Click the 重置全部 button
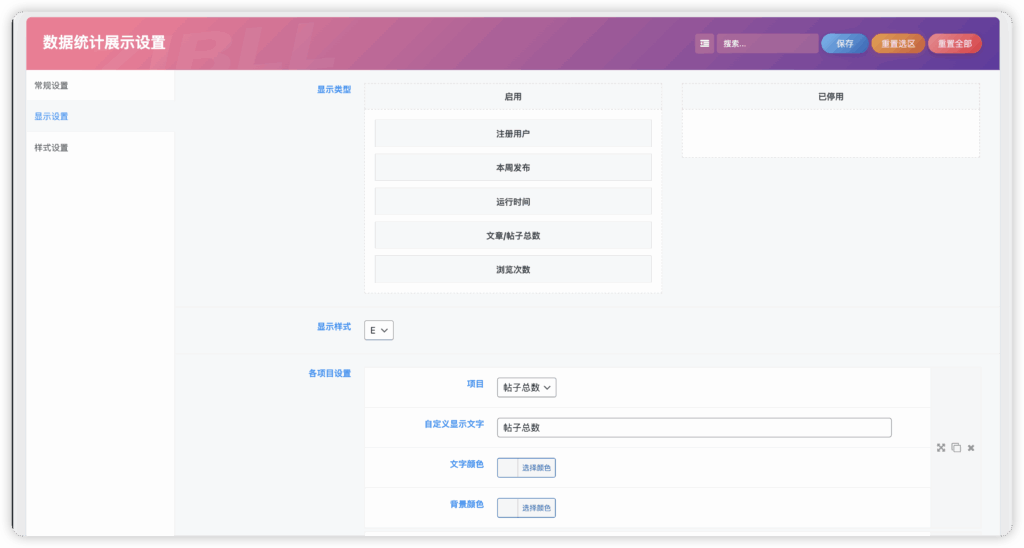This screenshot has width=1024, height=548. (x=955, y=44)
